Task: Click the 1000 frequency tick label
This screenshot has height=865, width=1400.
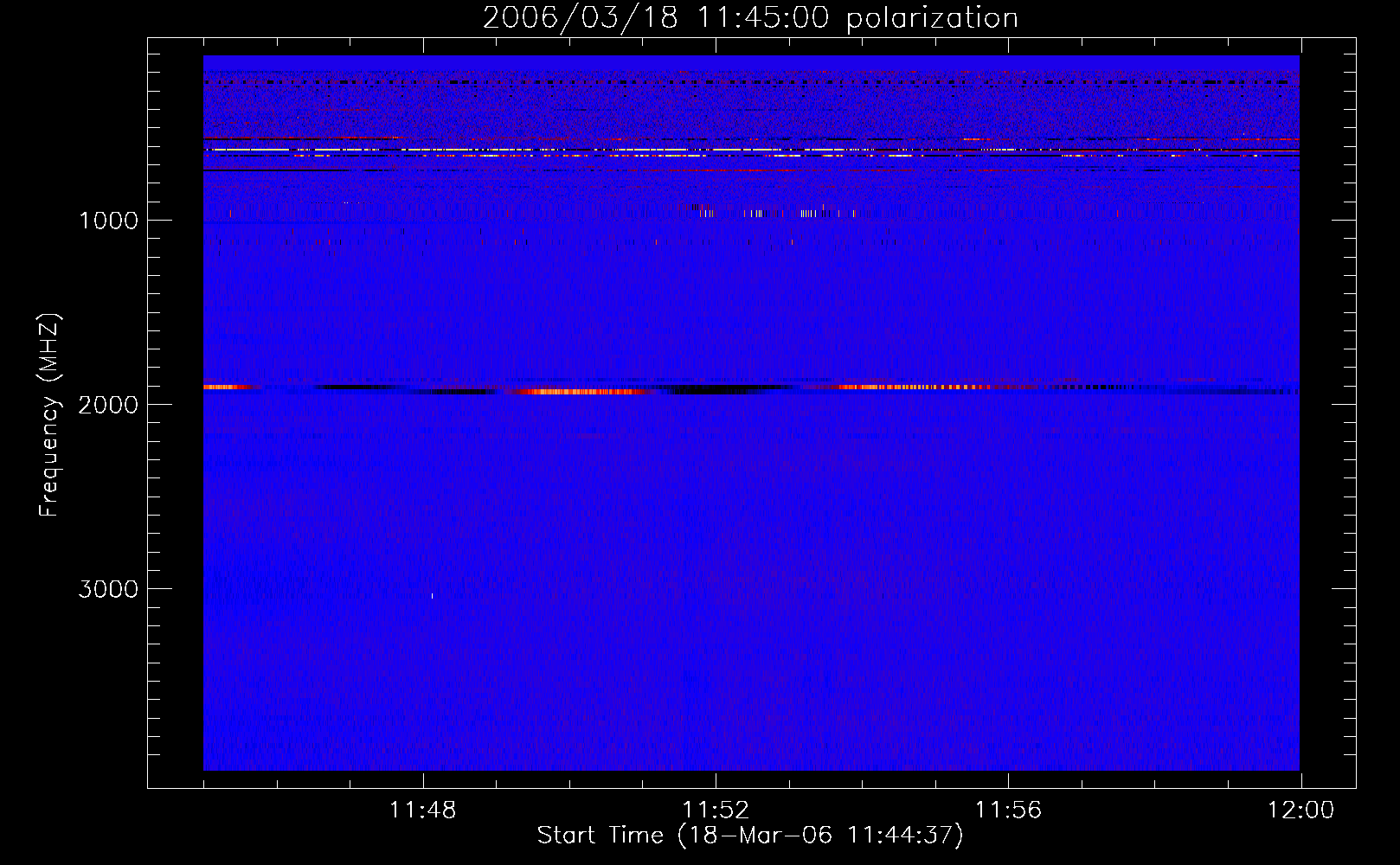Action: pos(108,221)
